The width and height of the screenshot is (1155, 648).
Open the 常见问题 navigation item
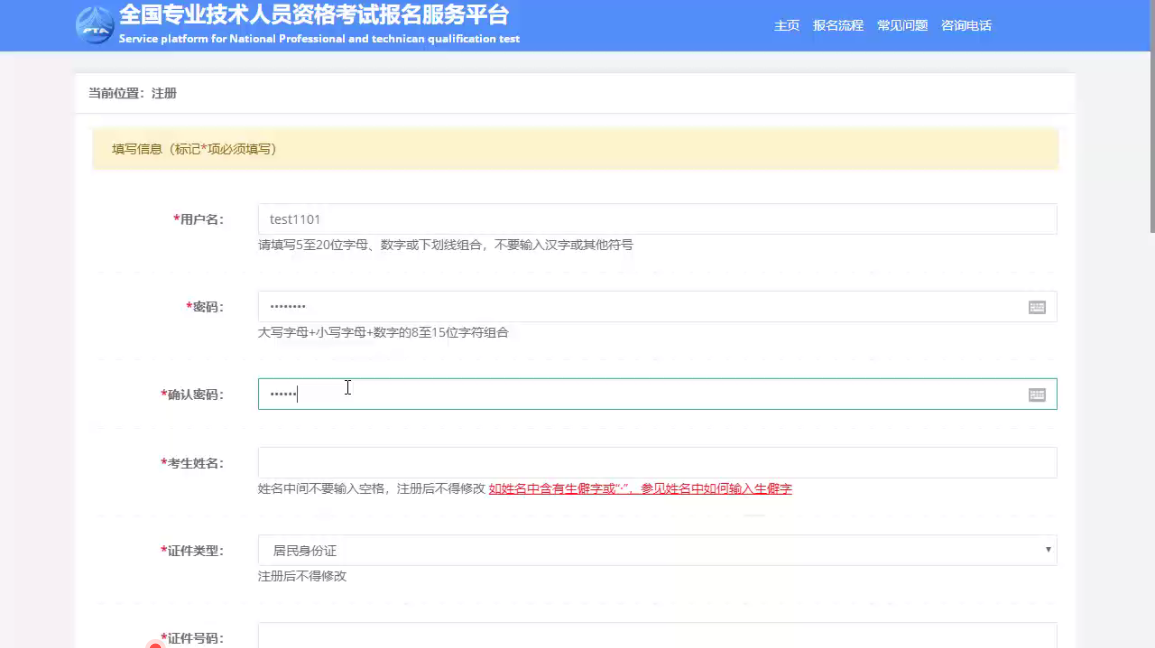902,26
